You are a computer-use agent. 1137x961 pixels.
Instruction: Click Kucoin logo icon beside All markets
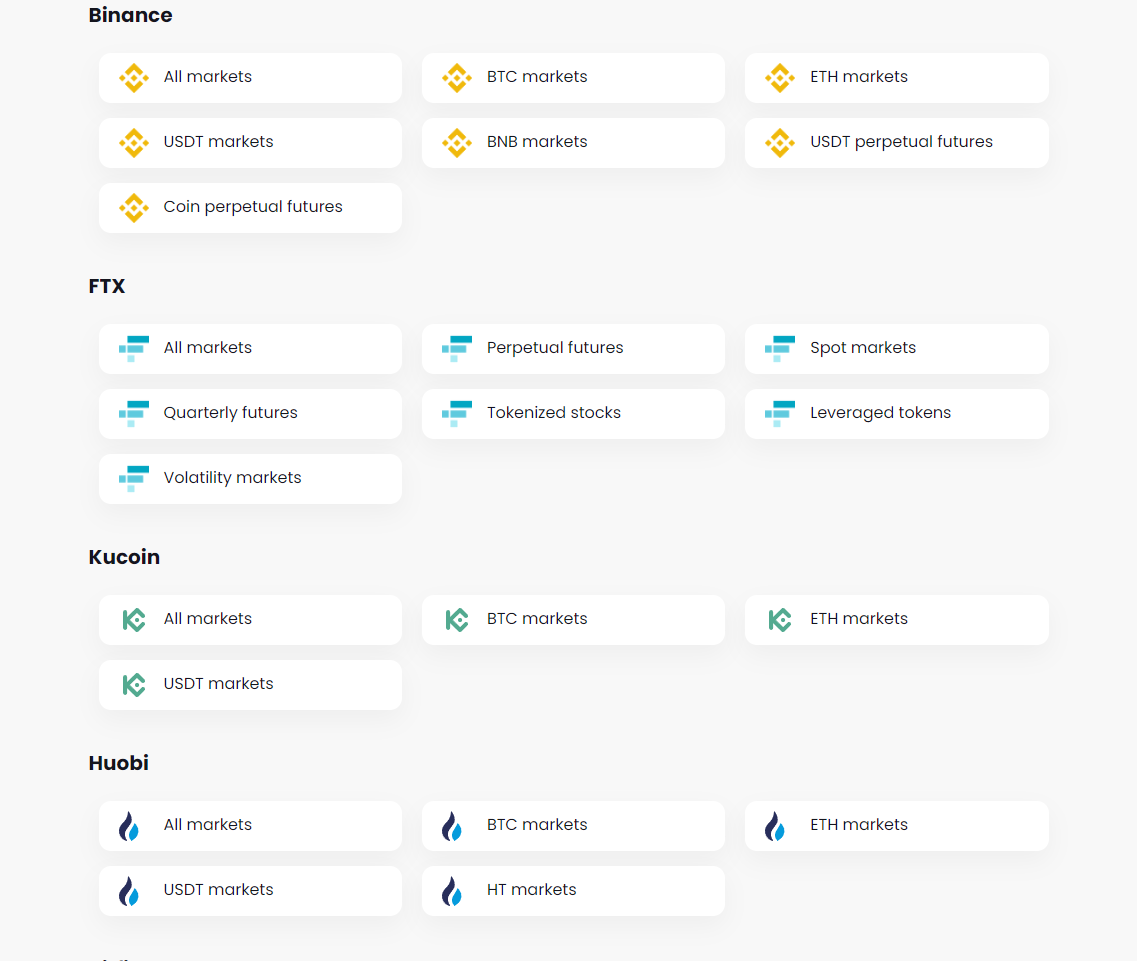click(x=134, y=620)
